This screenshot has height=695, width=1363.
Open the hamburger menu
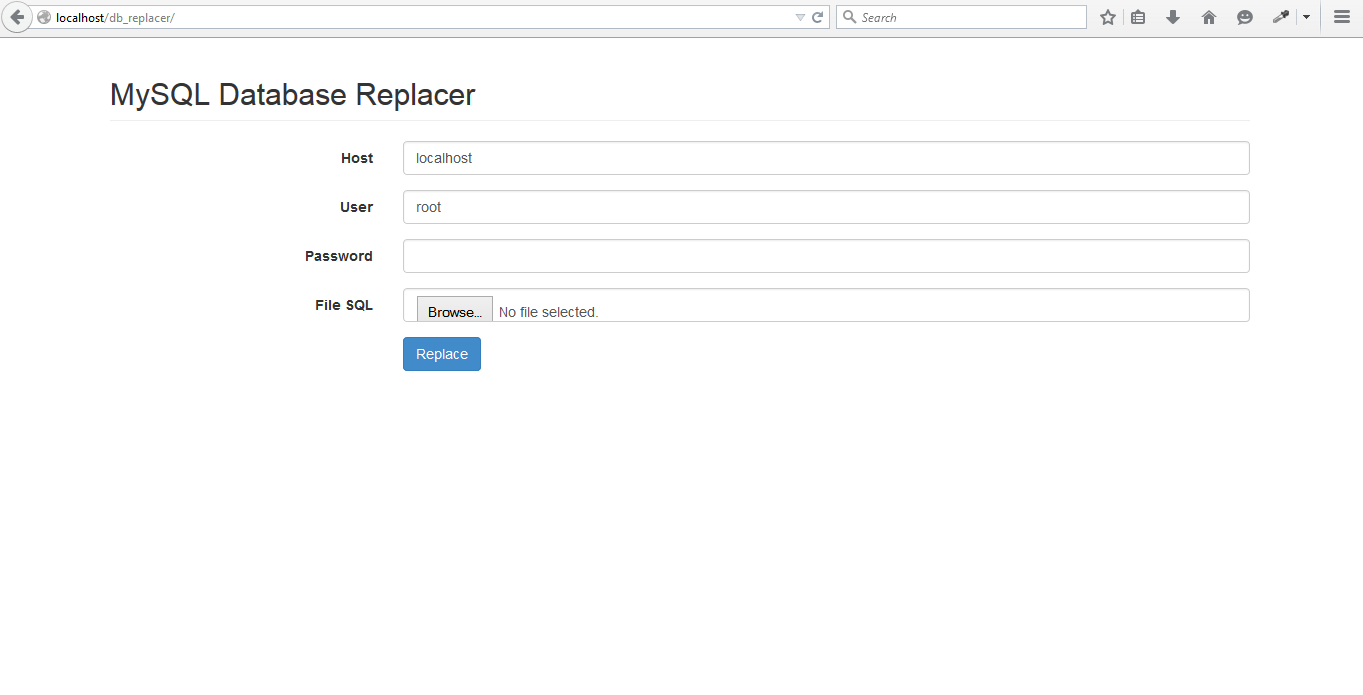pyautogui.click(x=1341, y=16)
